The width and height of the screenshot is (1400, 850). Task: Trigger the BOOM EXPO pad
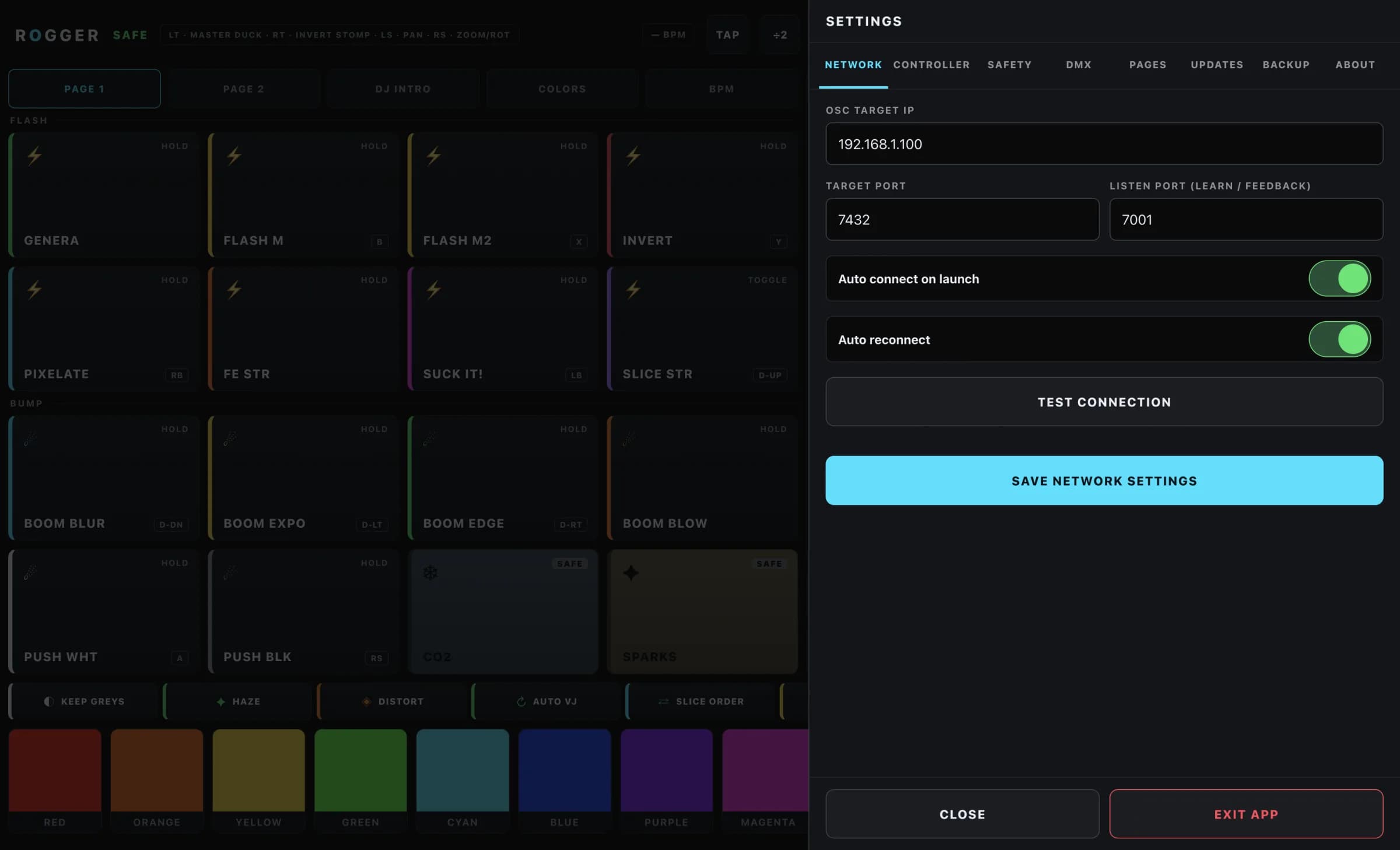(303, 478)
